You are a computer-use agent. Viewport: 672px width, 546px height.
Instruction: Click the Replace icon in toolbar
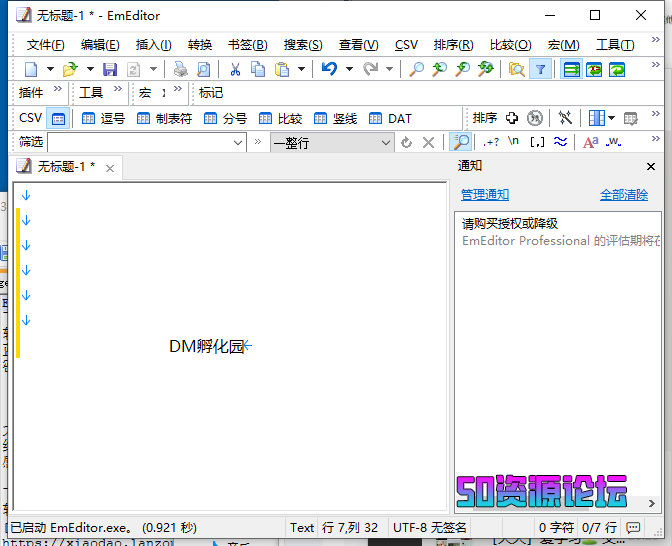[486, 69]
